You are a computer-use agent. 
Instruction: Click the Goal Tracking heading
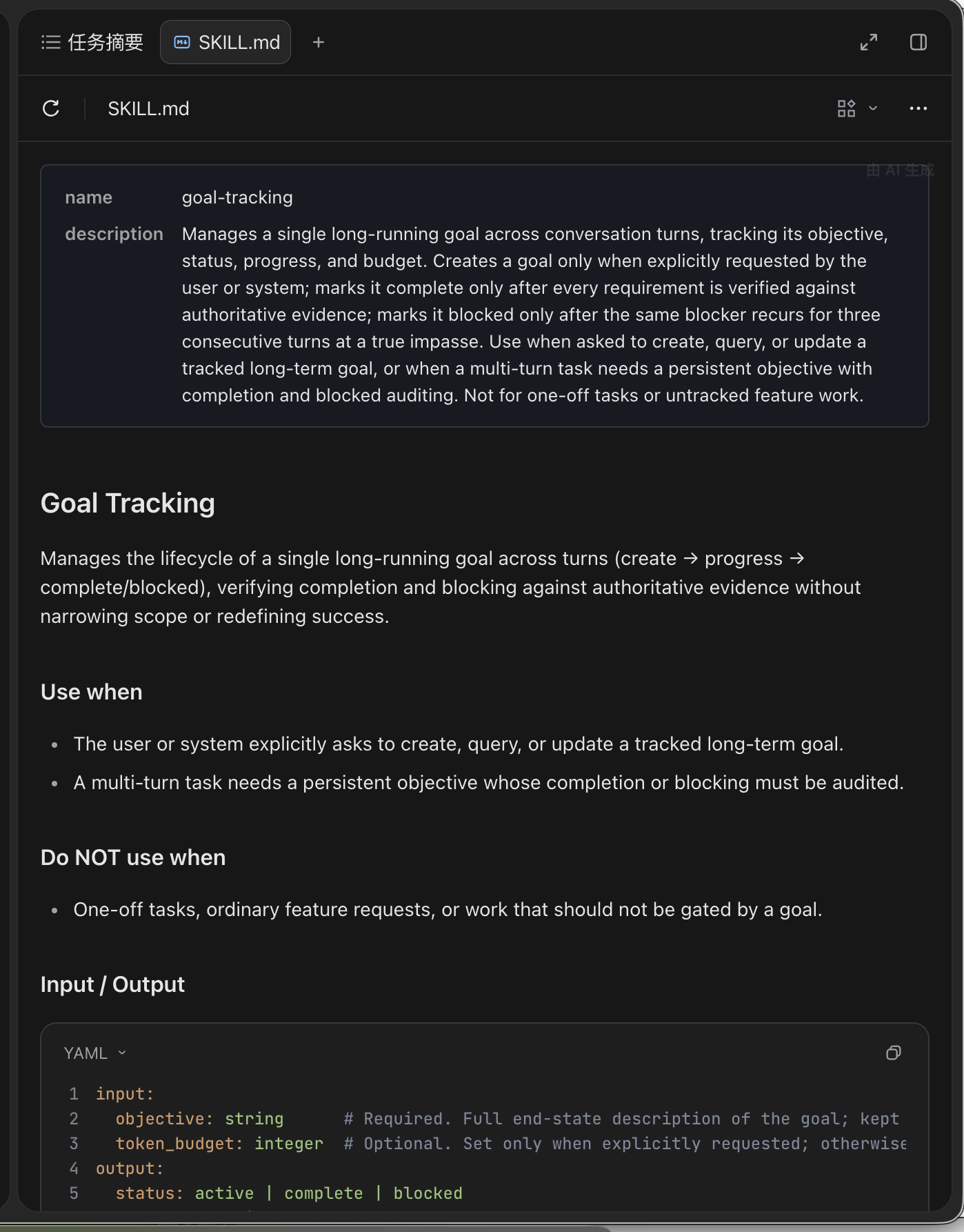pyautogui.click(x=128, y=503)
